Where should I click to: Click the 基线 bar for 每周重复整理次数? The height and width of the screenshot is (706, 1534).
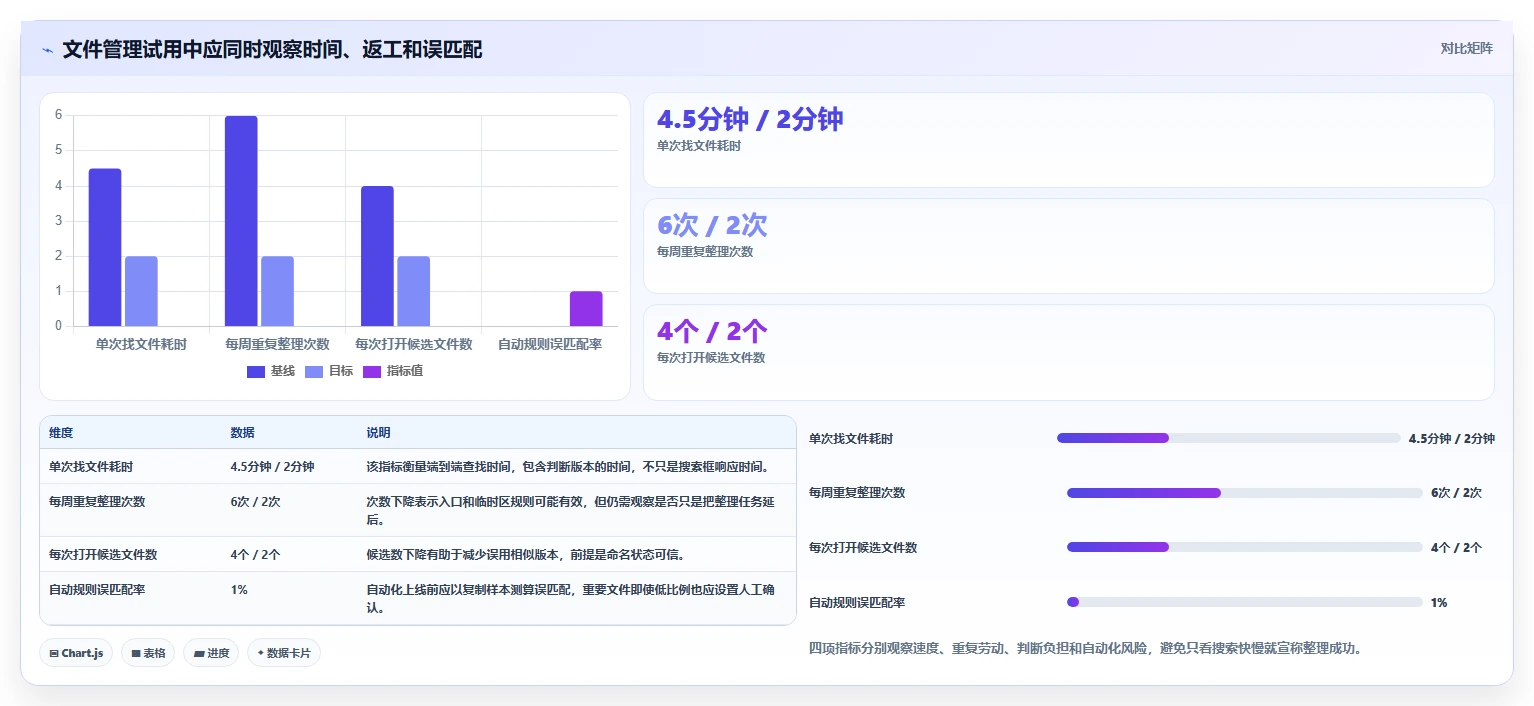[241, 221]
